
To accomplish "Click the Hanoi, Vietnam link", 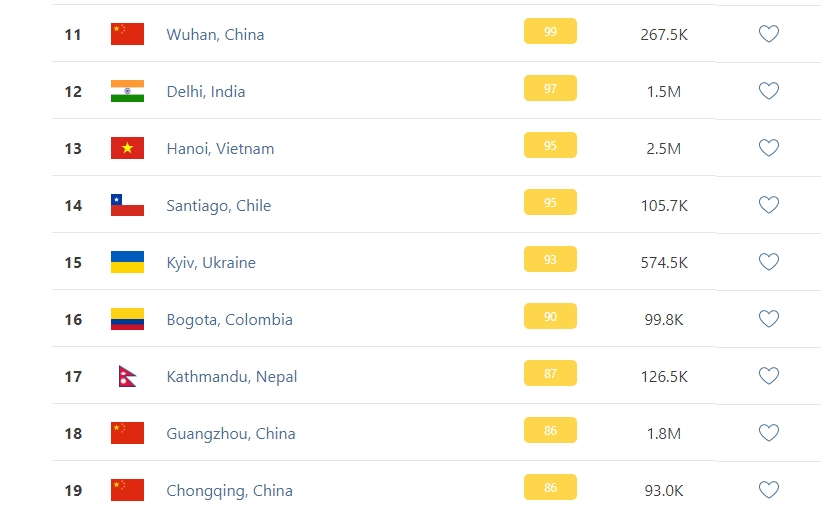I will coord(220,148).
